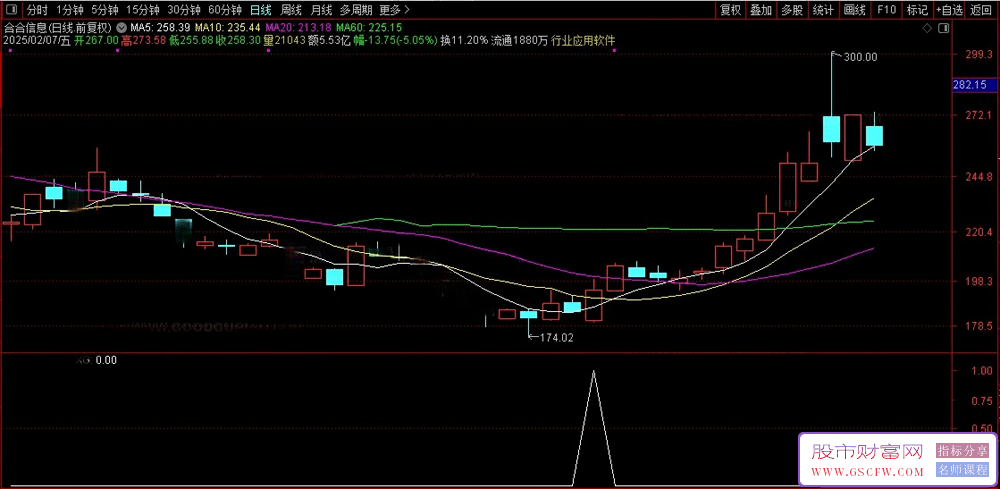Click the panel toggle icon at top-left
This screenshot has width=1000, height=489.
pyautogui.click(x=8, y=9)
